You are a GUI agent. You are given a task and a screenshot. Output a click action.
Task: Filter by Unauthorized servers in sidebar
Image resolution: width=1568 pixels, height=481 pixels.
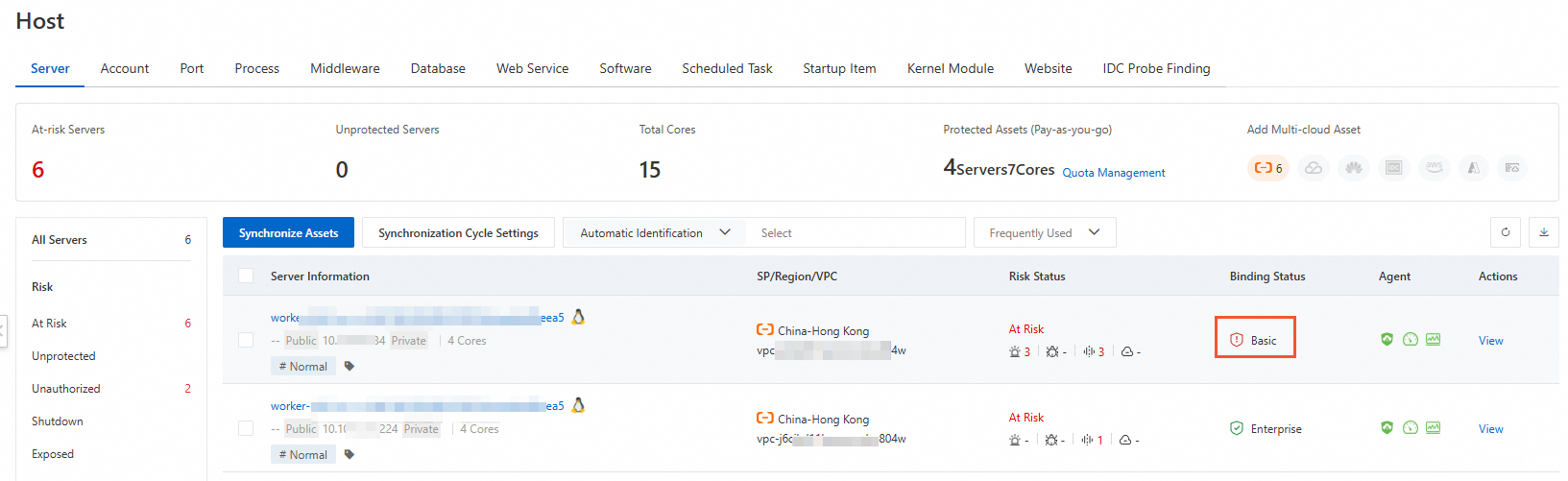(66, 389)
